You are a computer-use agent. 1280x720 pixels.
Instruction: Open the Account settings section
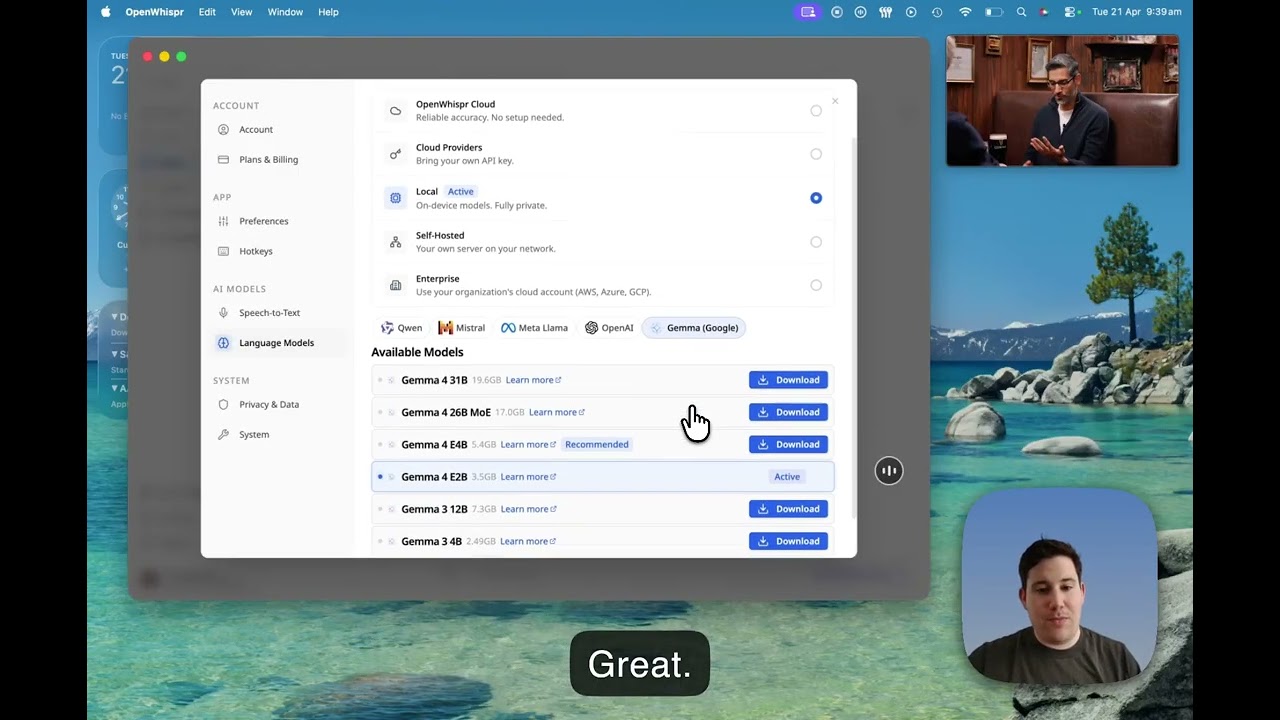pyautogui.click(x=280, y=129)
